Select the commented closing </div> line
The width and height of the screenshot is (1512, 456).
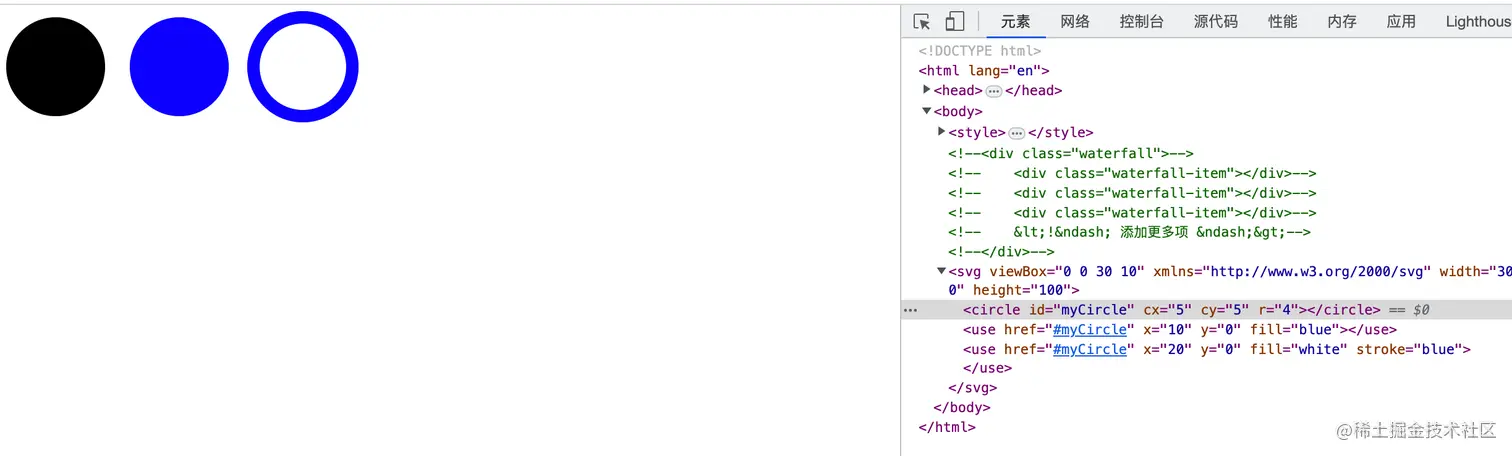[1002, 252]
